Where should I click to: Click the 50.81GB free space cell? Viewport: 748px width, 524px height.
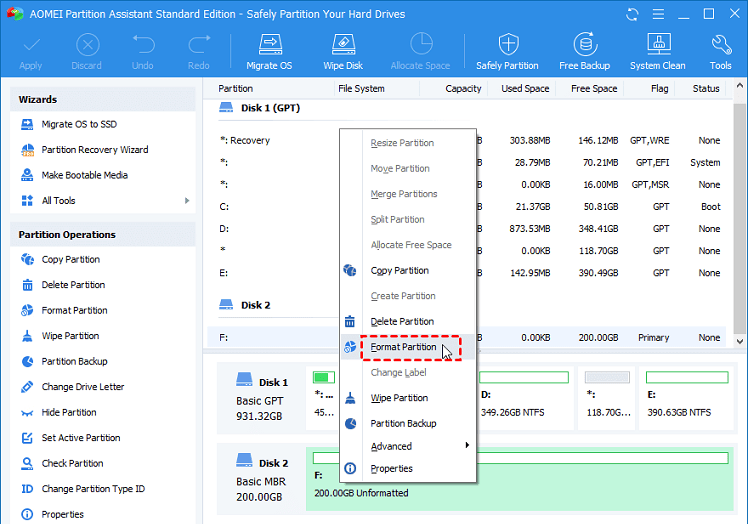pos(600,207)
